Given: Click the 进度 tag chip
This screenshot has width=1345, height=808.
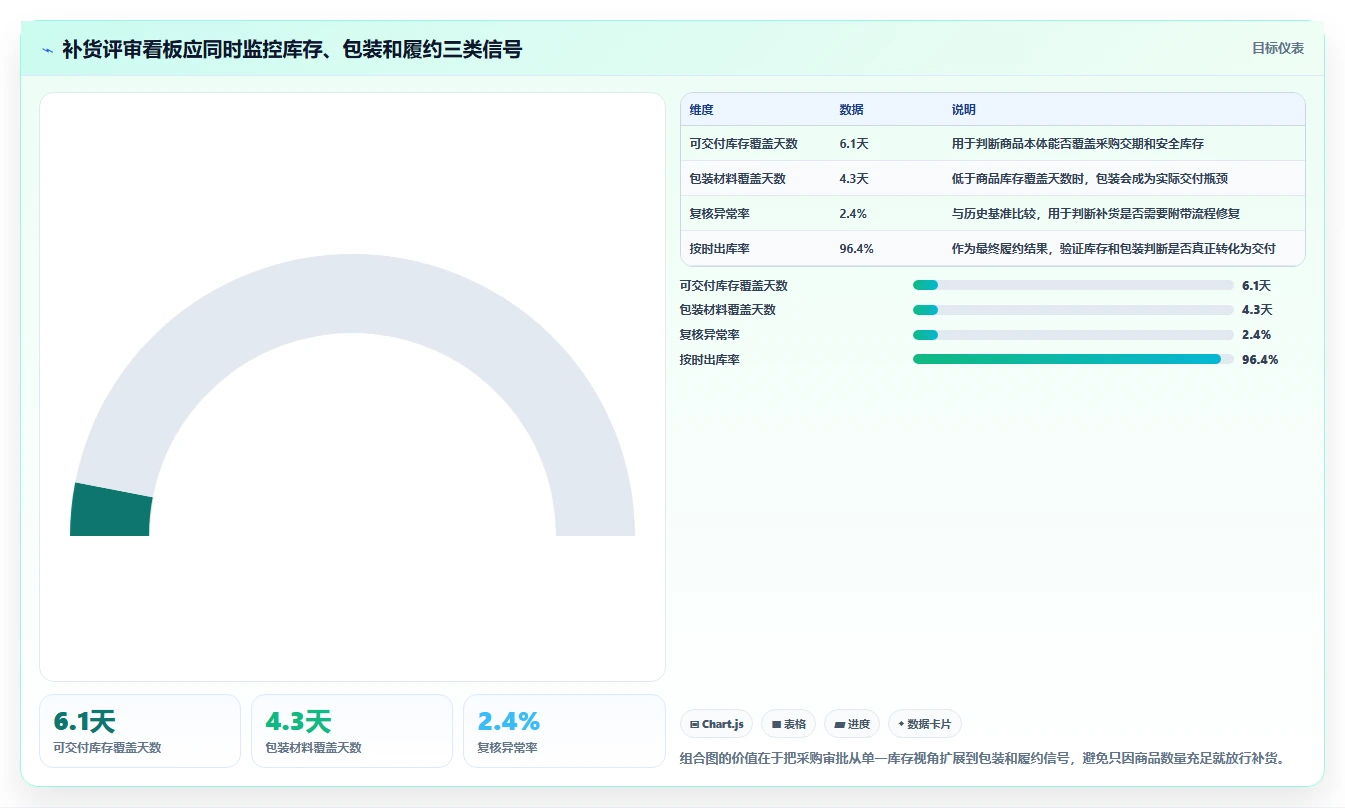Looking at the screenshot, I should (852, 724).
